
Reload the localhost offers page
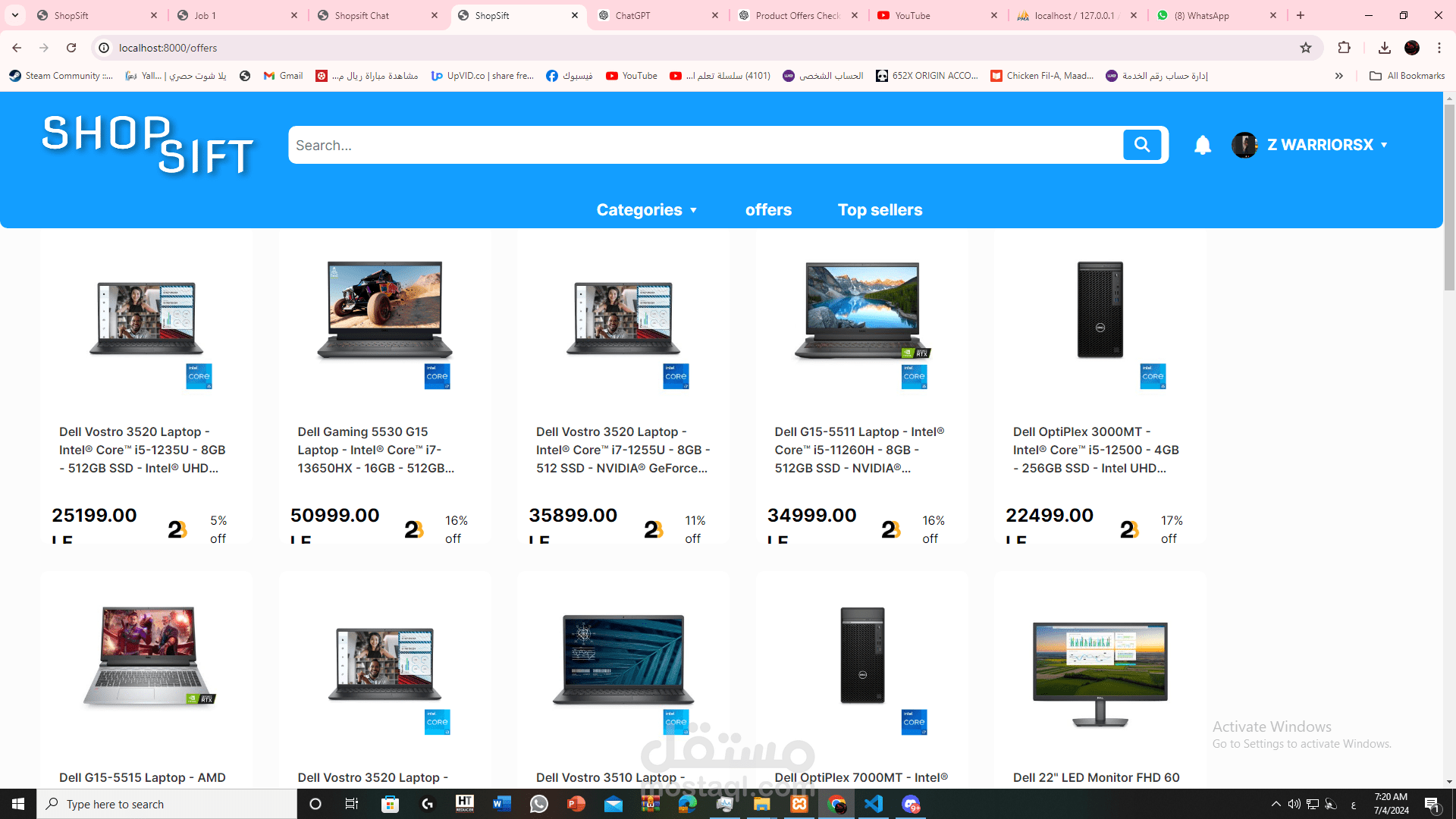click(71, 48)
